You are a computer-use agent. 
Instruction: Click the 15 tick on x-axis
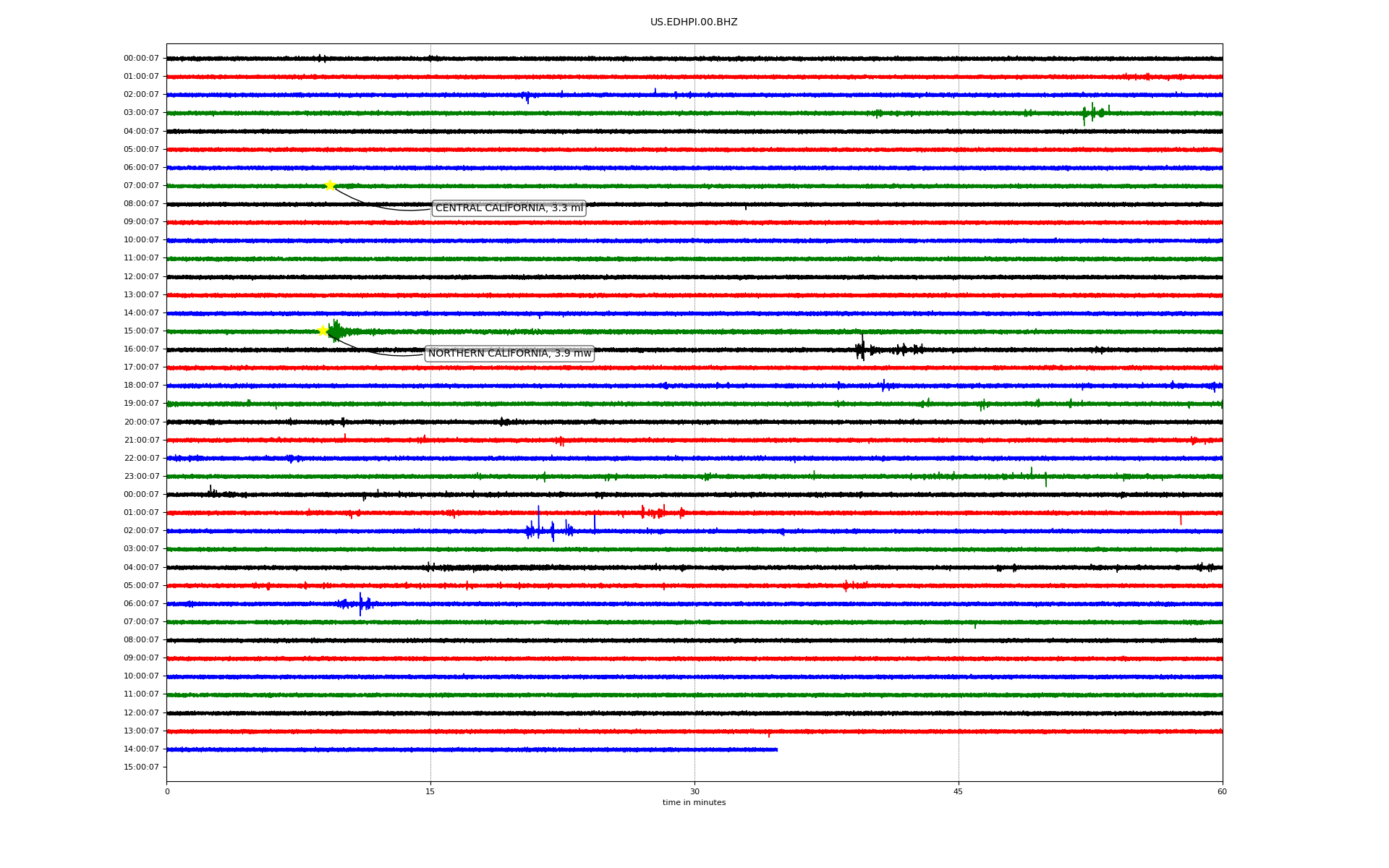point(430,791)
